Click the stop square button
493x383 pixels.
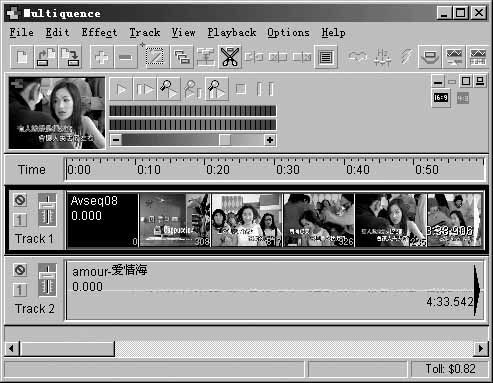pyautogui.click(x=241, y=89)
